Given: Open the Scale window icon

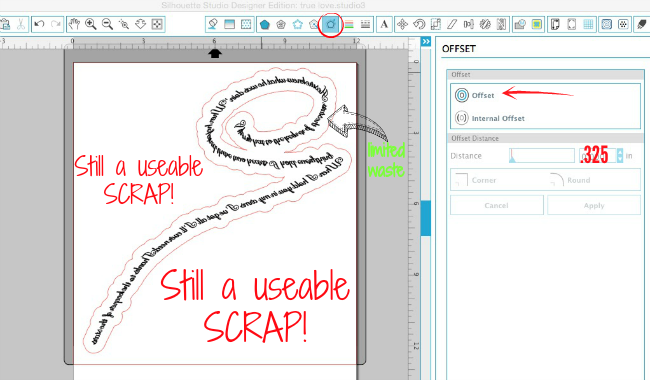Looking at the screenshot, I should 435,24.
